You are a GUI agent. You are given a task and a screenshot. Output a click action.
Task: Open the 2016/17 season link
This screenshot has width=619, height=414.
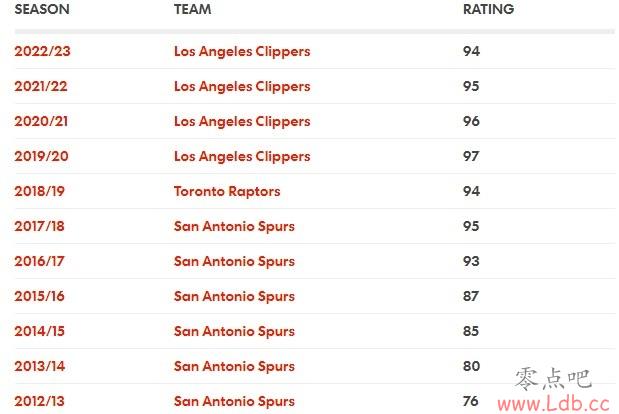(x=39, y=261)
